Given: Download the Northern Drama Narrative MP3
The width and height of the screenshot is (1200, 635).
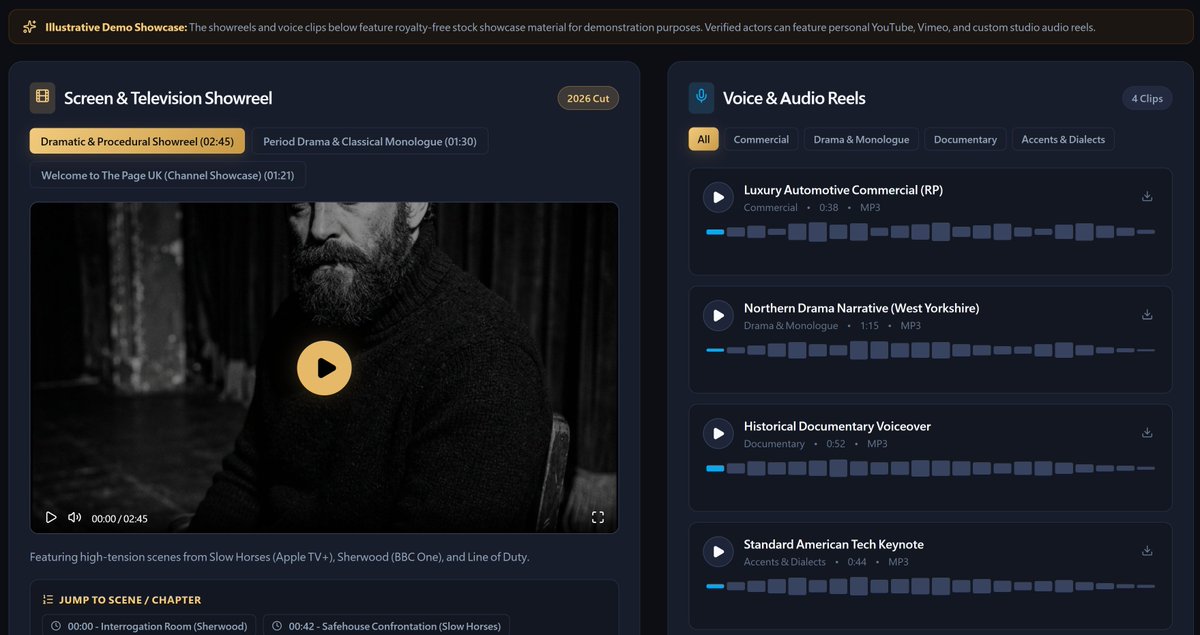Looking at the screenshot, I should point(1147,314).
